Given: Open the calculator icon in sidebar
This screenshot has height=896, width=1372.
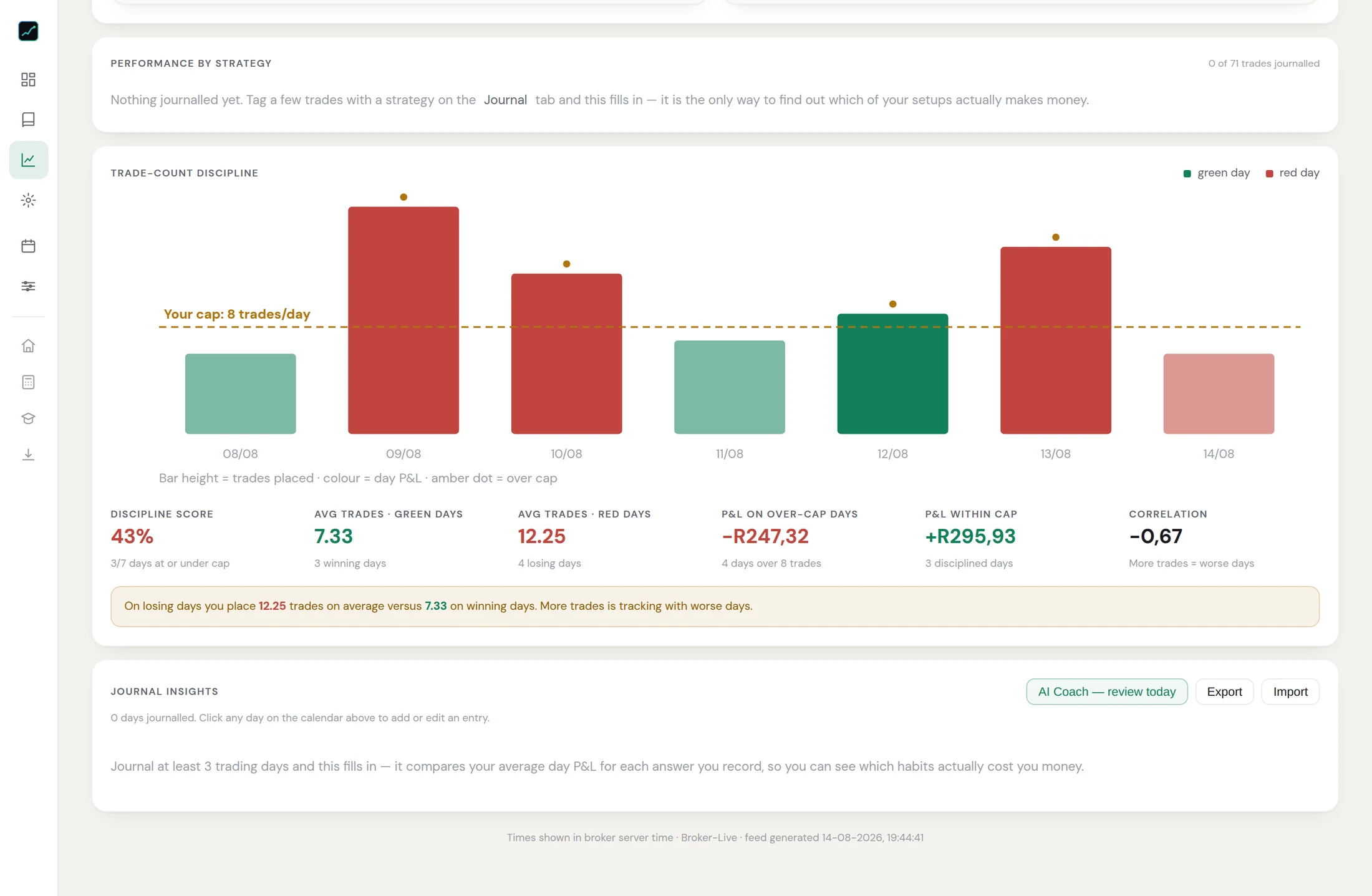Looking at the screenshot, I should [28, 382].
